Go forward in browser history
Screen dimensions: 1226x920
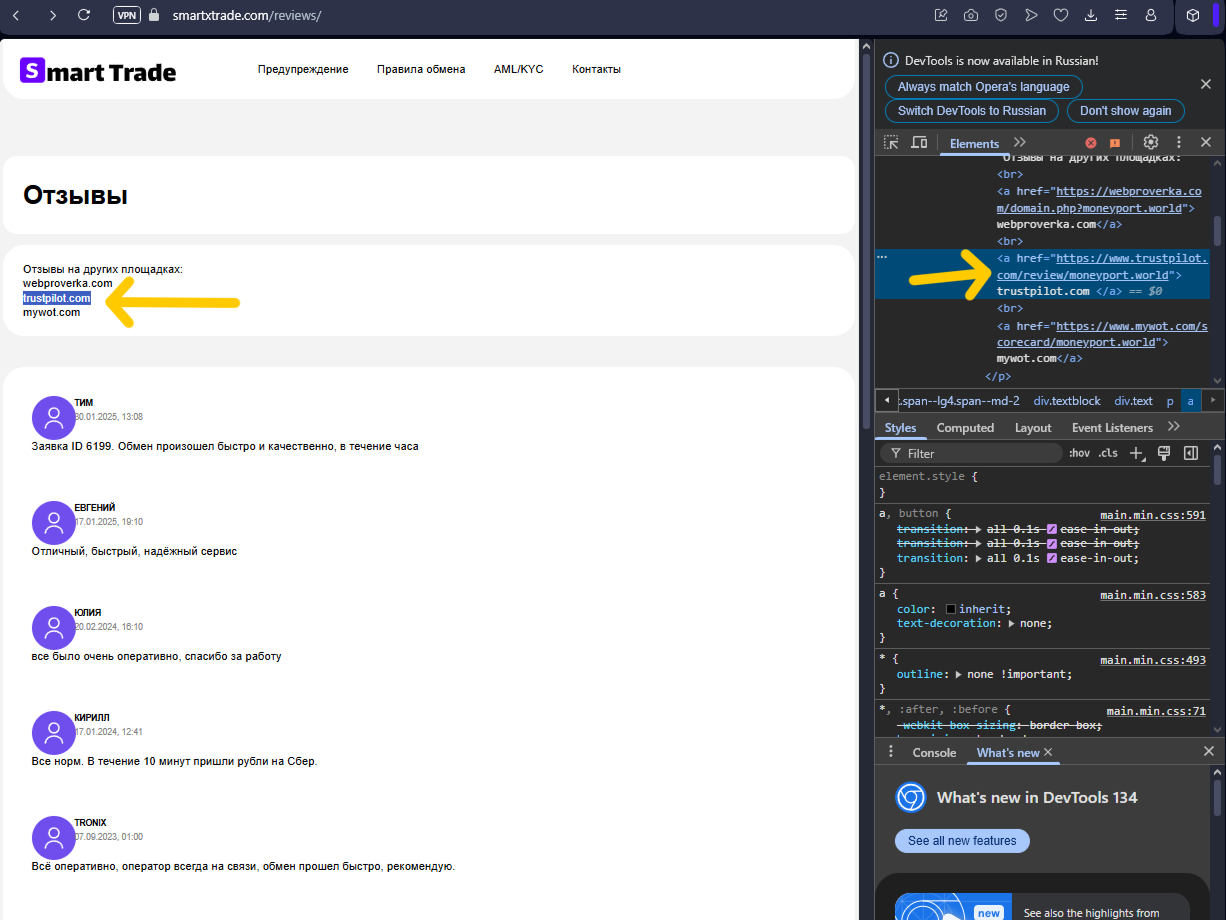click(52, 15)
